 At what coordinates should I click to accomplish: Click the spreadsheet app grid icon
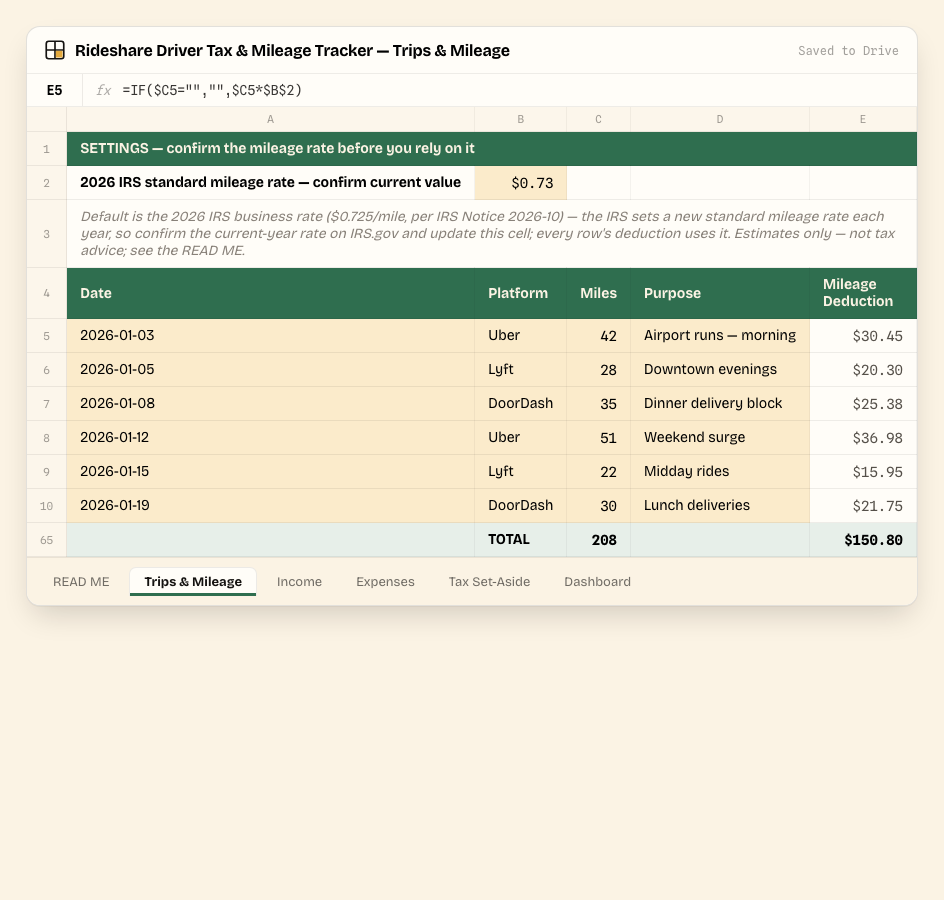[55, 50]
